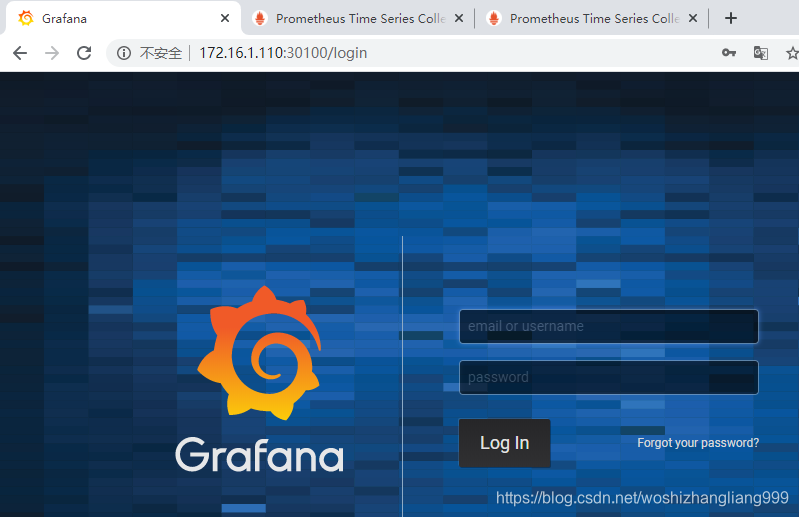
Task: Close the first Prometheus tab
Action: tap(459, 18)
